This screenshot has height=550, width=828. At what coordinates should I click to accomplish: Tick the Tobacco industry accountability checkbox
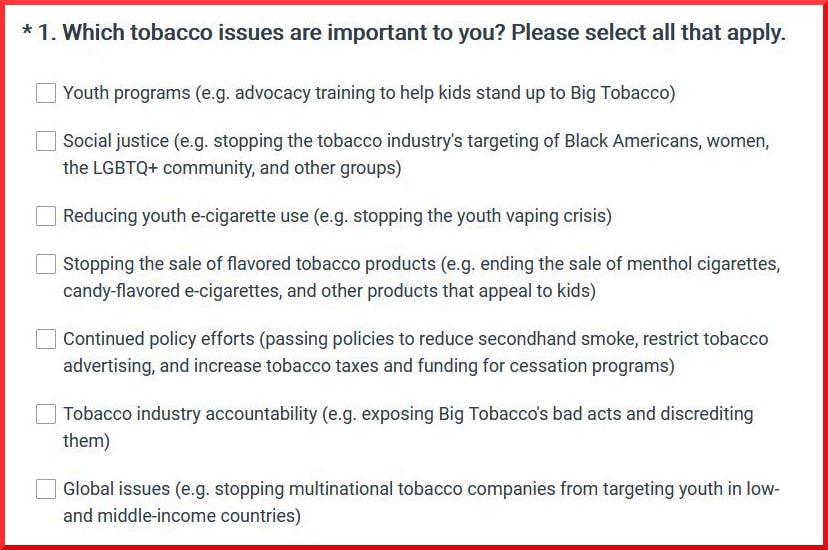[x=46, y=414]
